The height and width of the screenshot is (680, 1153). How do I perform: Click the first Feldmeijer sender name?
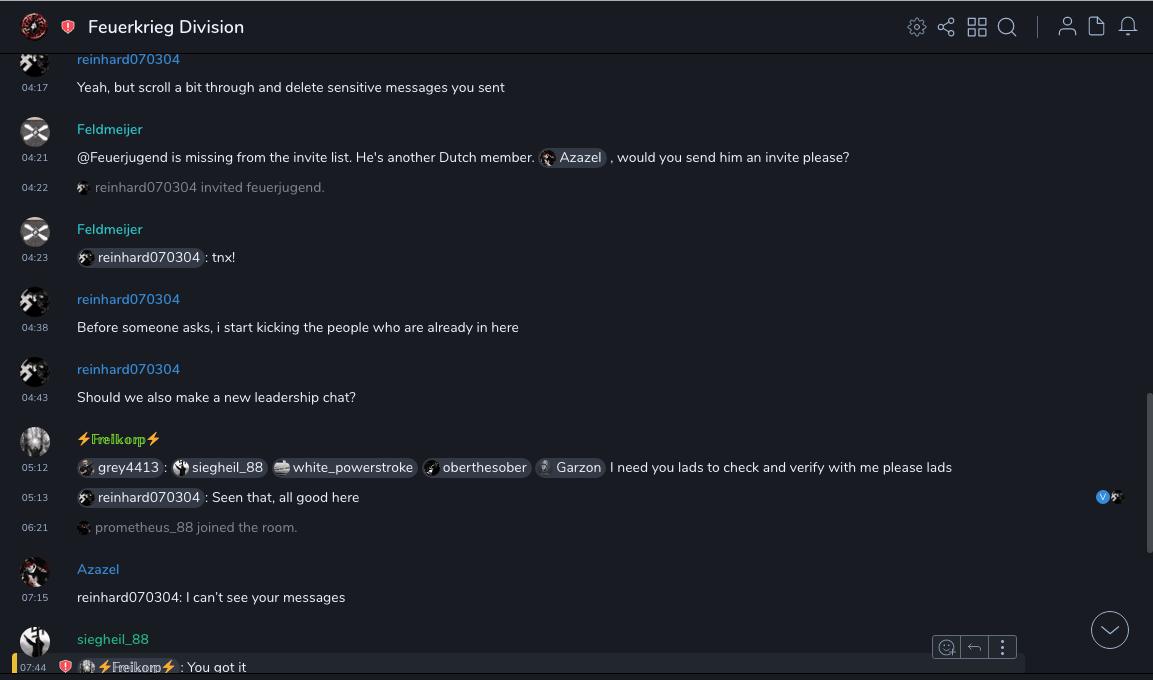point(110,129)
